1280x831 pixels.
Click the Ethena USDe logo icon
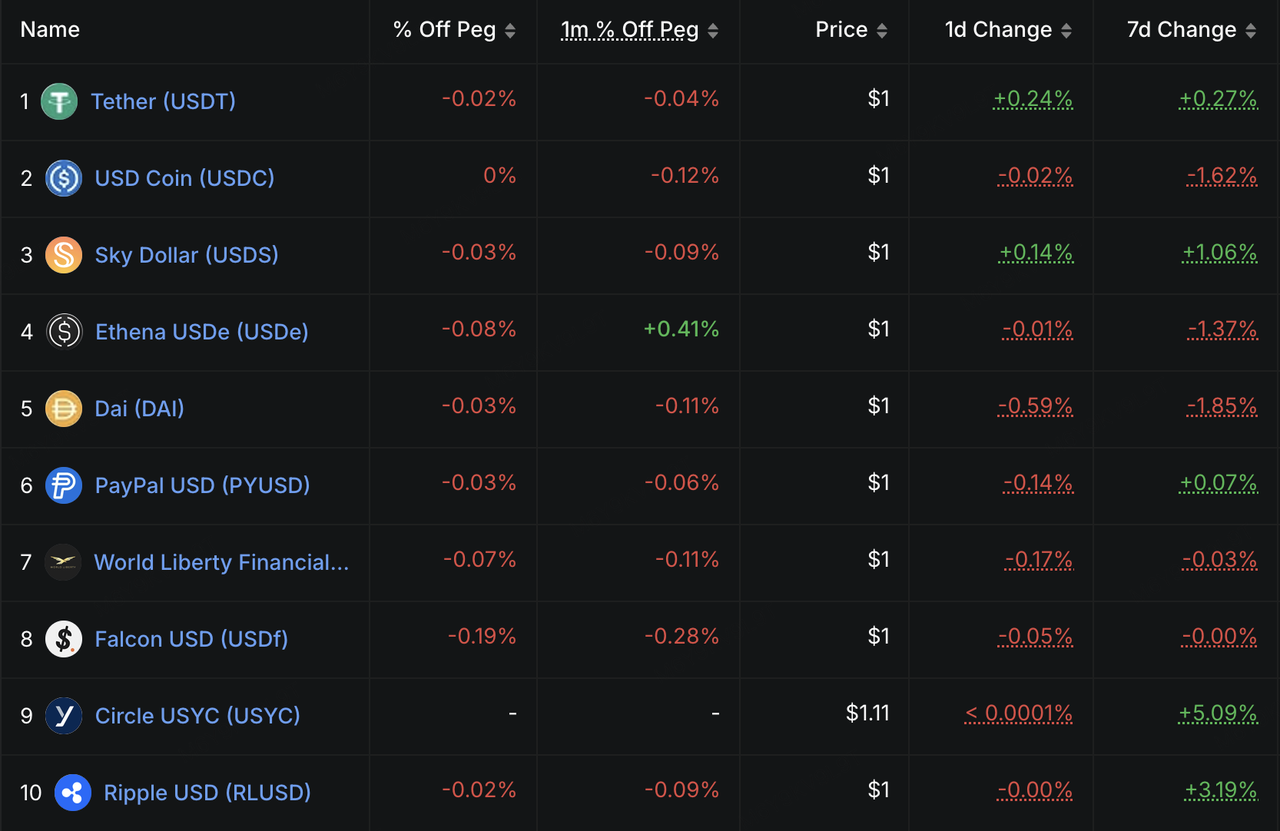(x=63, y=331)
